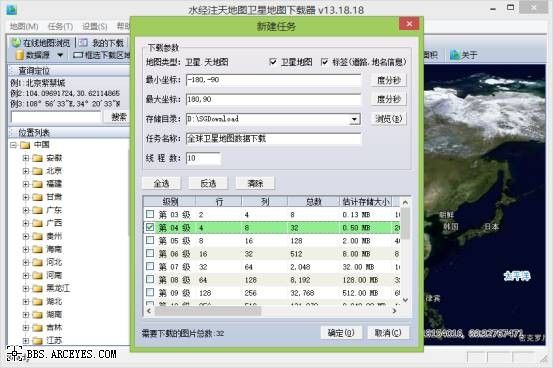Open the 任务(T) menu
Image resolution: width=553 pixels, height=368 pixels.
click(60, 26)
